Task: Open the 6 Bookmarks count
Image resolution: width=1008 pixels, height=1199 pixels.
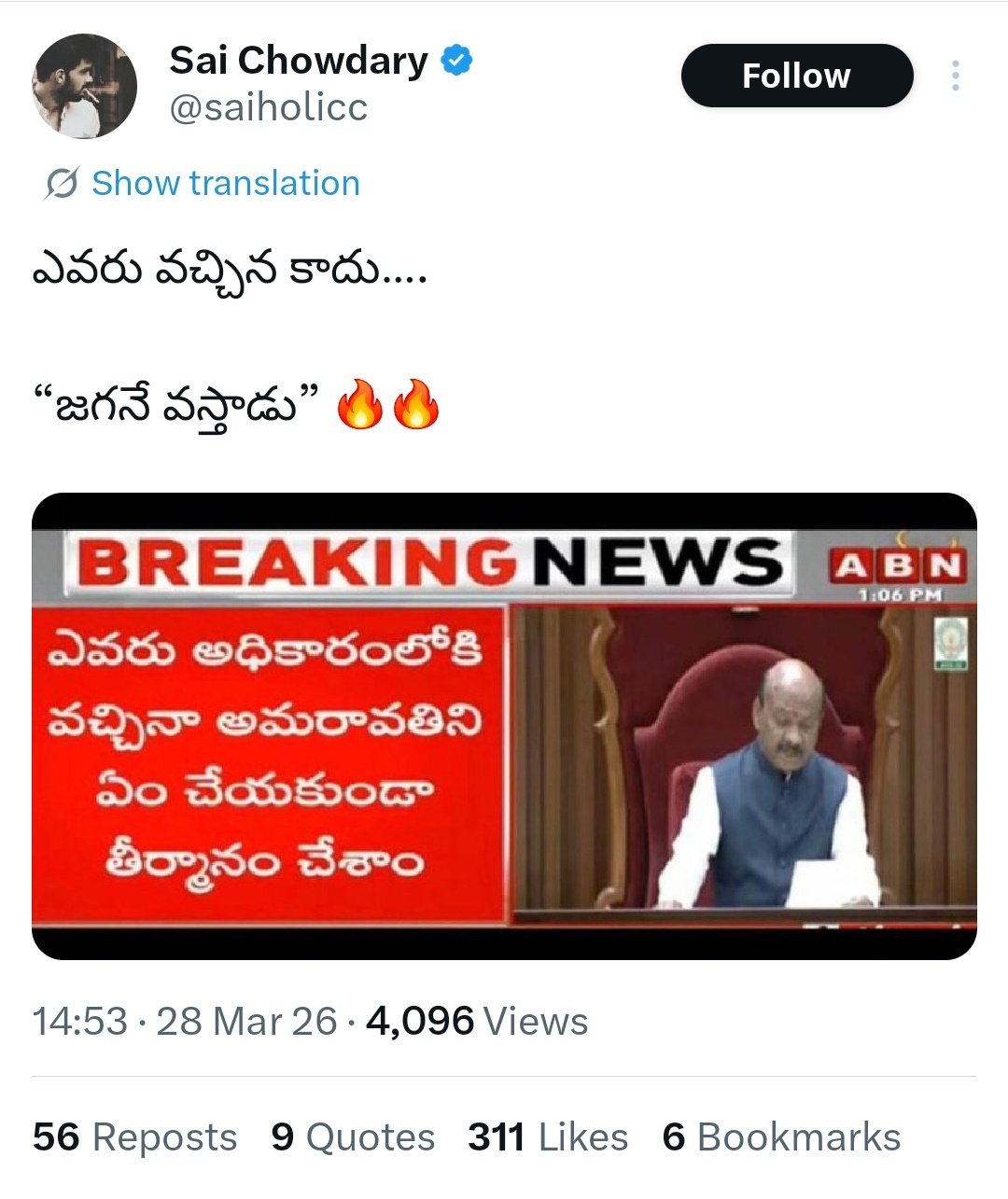Action: (x=781, y=1137)
